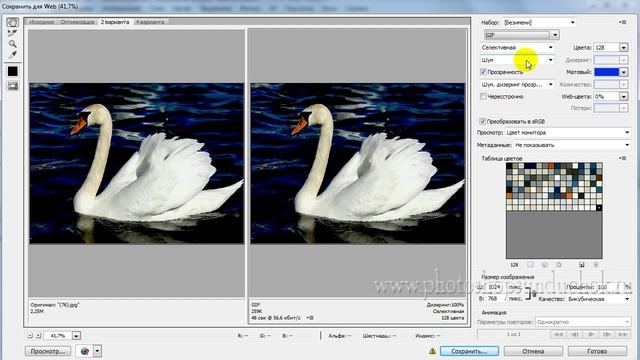Image resolution: width=640 pixels, height=360 pixels.
Task: Toggle Преобразовать в sRGB checkbox
Action: pos(482,121)
